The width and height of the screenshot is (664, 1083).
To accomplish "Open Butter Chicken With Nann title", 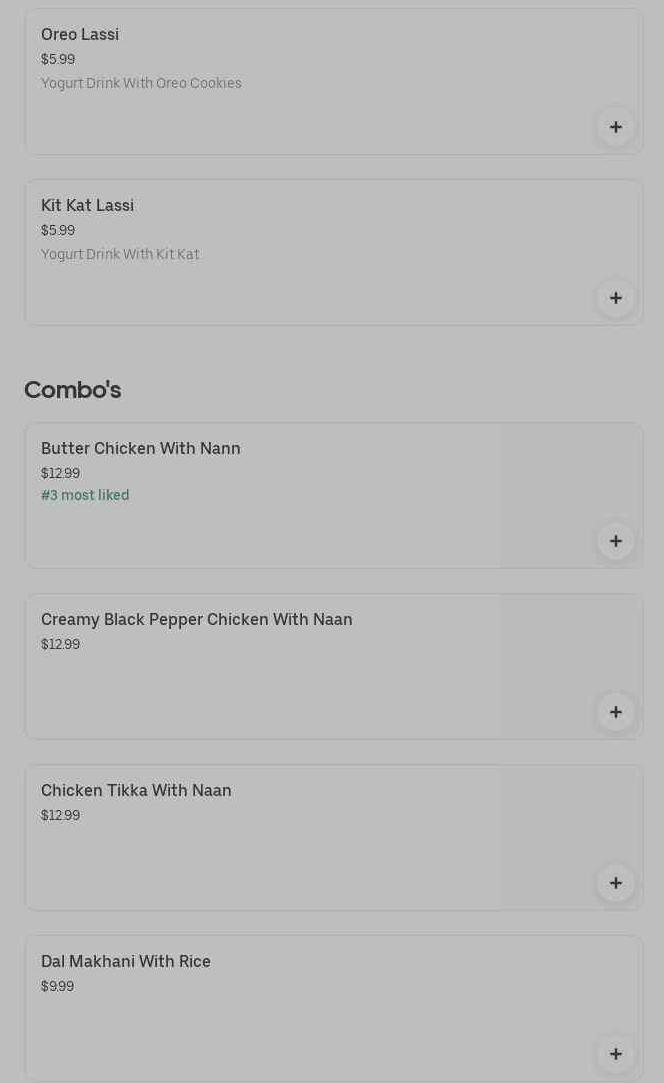I will tap(141, 449).
